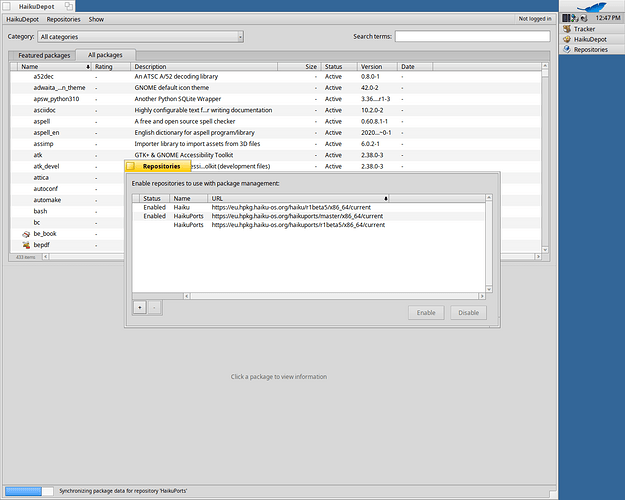
Task: Switch to the Featured packages tab
Action: pos(44,55)
